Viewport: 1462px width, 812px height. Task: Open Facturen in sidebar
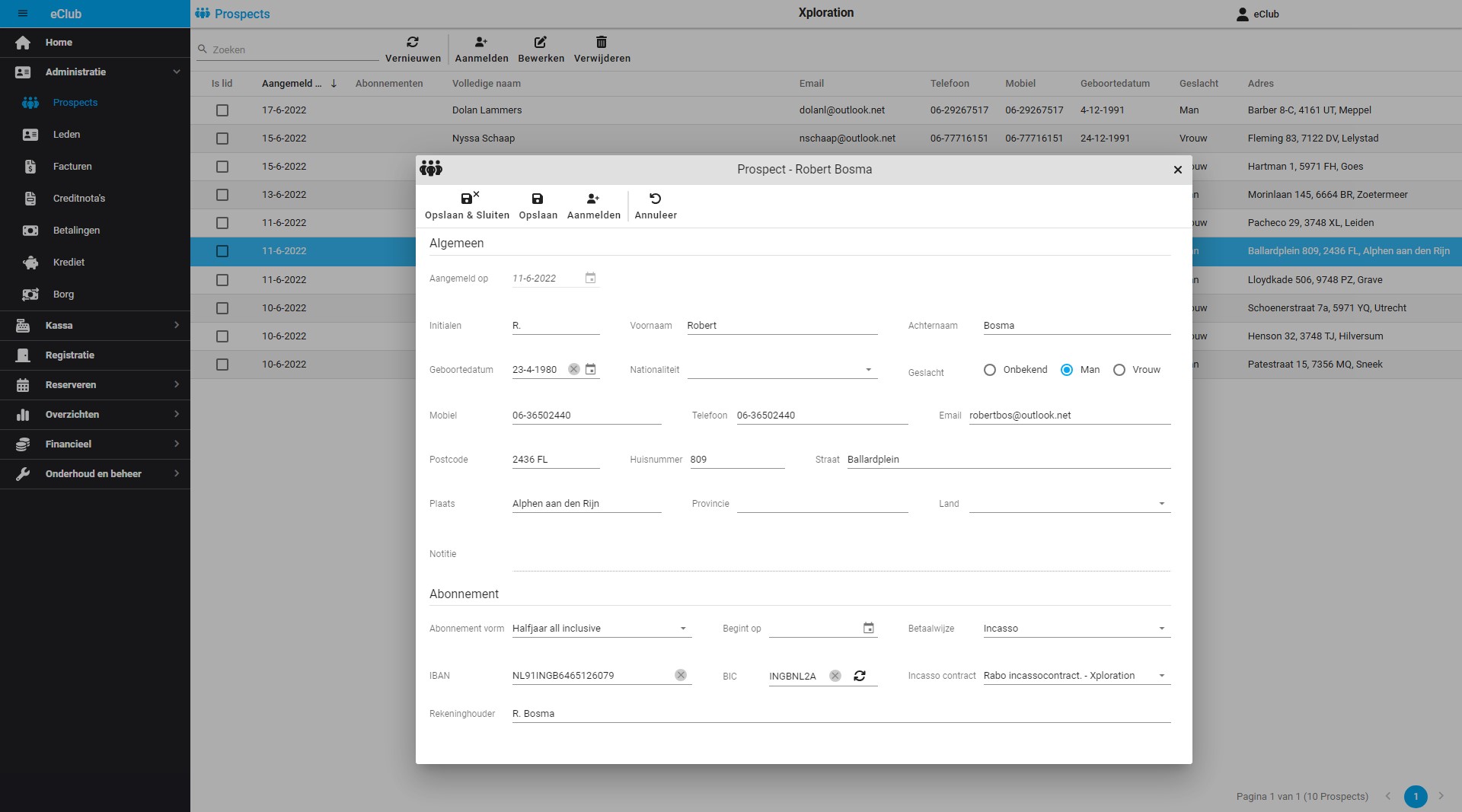click(94, 167)
